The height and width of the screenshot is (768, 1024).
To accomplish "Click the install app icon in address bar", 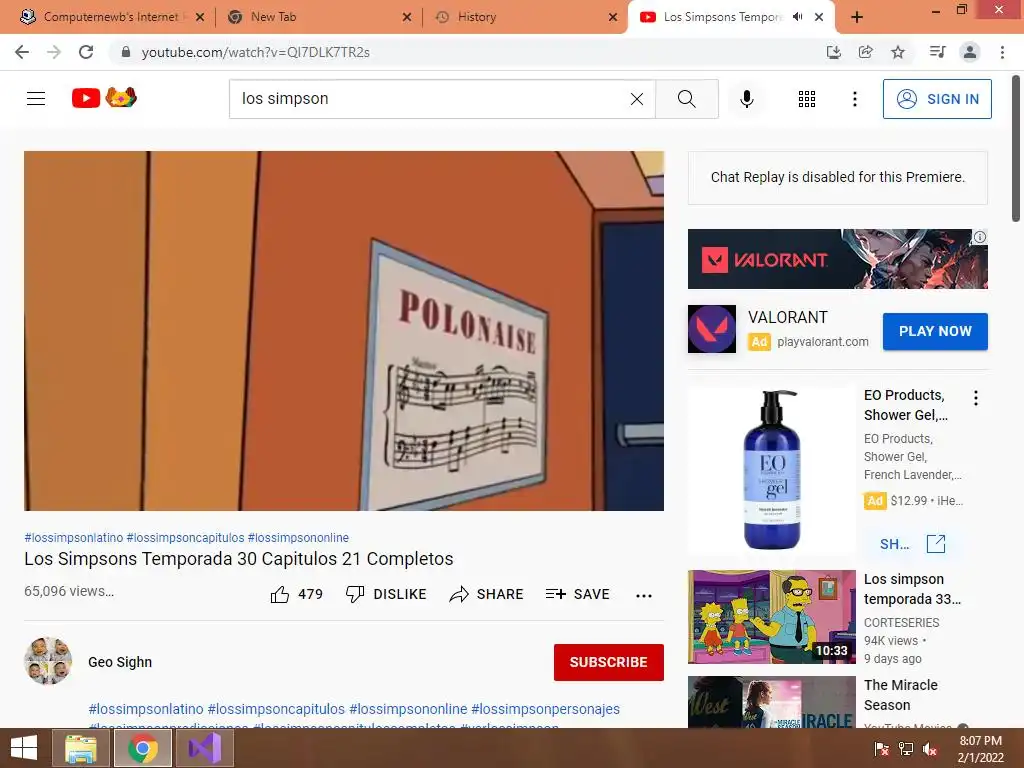I will (833, 52).
